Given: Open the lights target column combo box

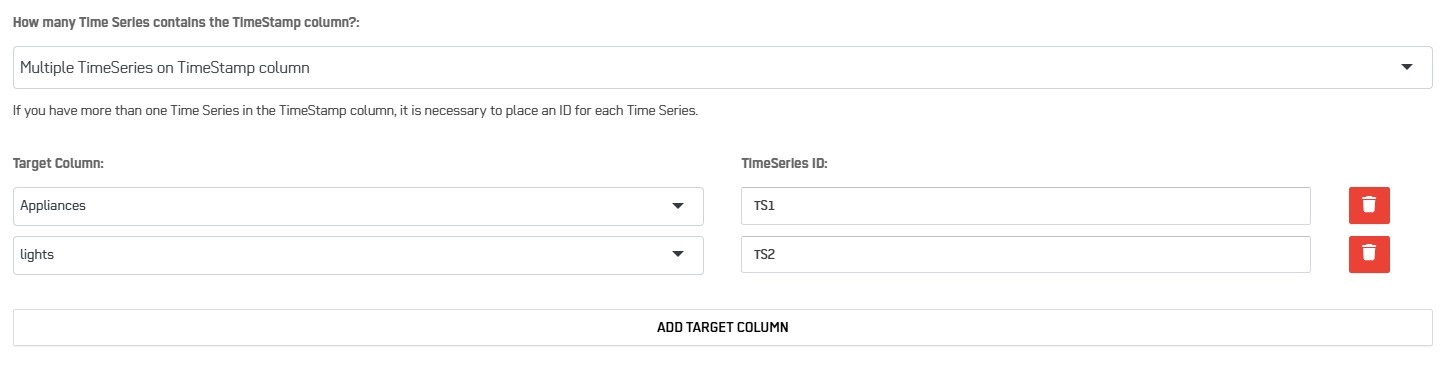Looking at the screenshot, I should pos(358,255).
